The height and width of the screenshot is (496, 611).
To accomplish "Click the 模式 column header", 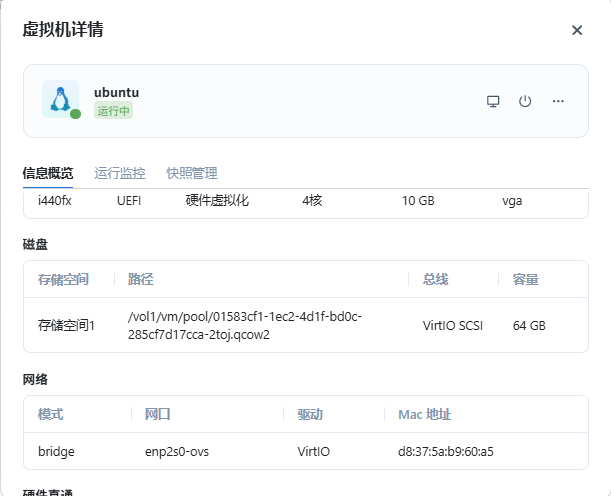I will point(51,414).
